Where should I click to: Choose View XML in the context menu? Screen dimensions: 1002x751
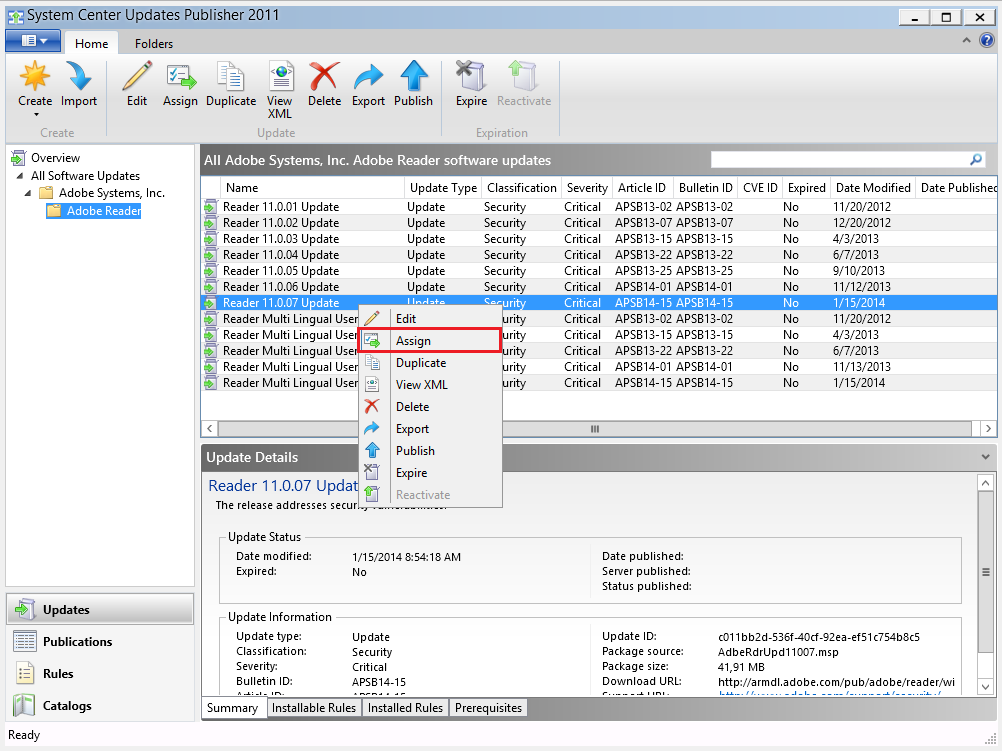[x=431, y=385]
